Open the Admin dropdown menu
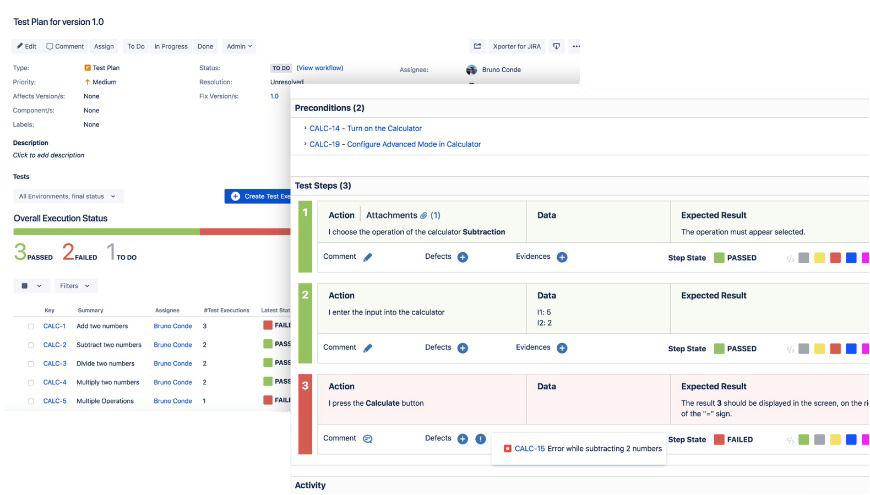The height and width of the screenshot is (495, 870). point(239,47)
